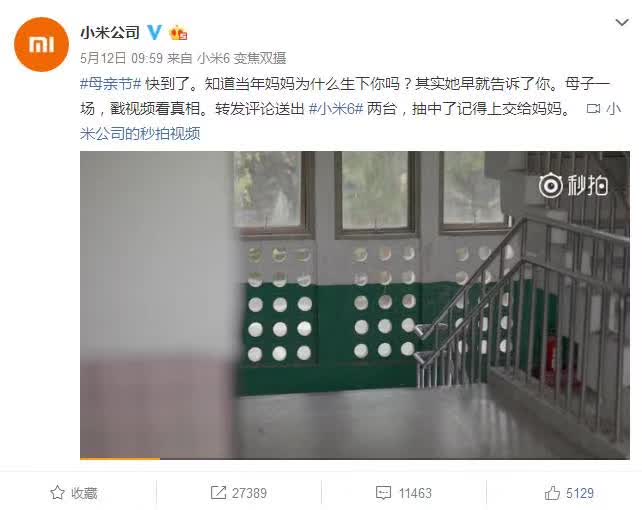Click the 秒拍 watermark logo on video
642x510 pixels.
[573, 186]
